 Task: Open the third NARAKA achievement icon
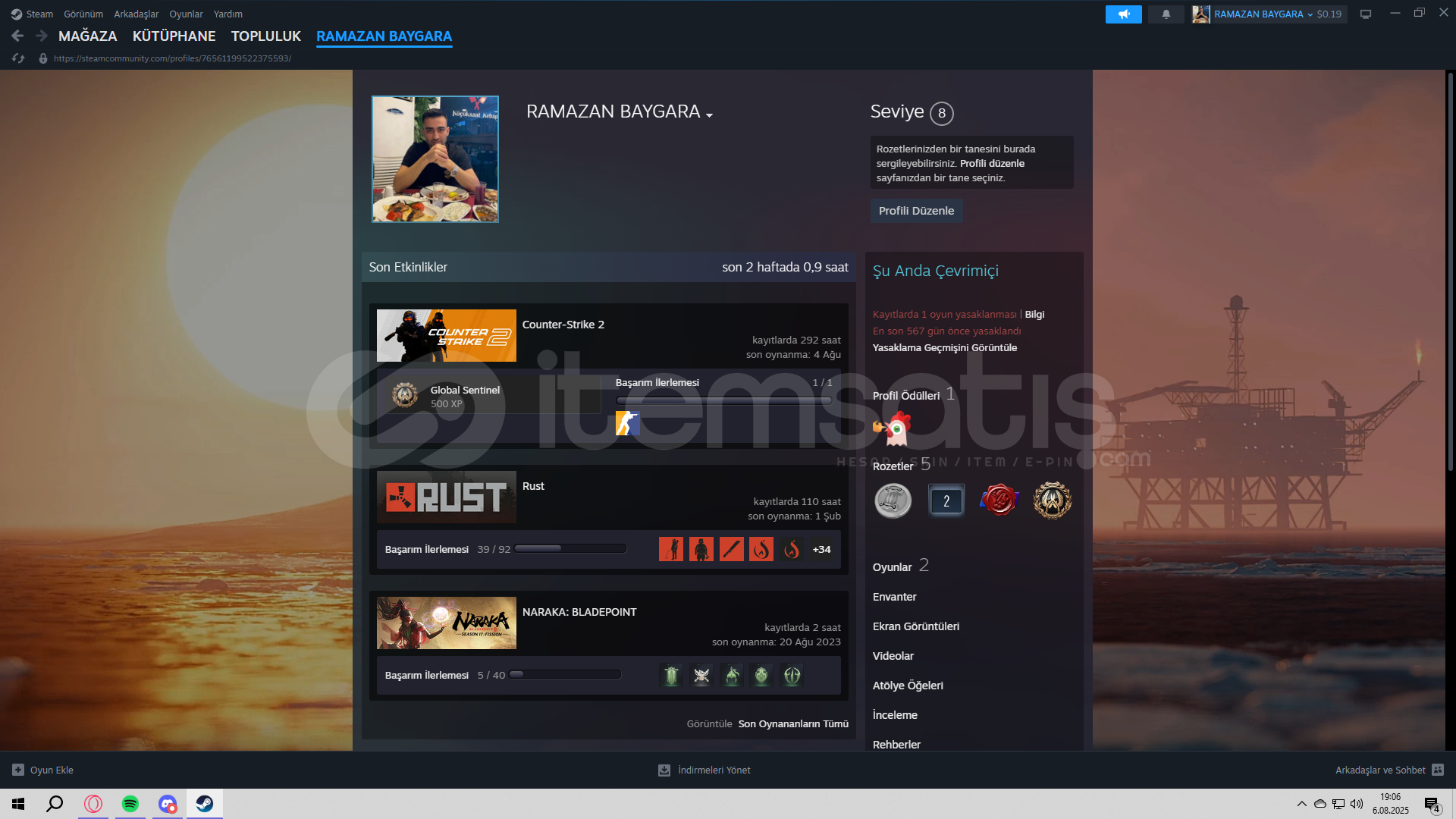click(732, 675)
